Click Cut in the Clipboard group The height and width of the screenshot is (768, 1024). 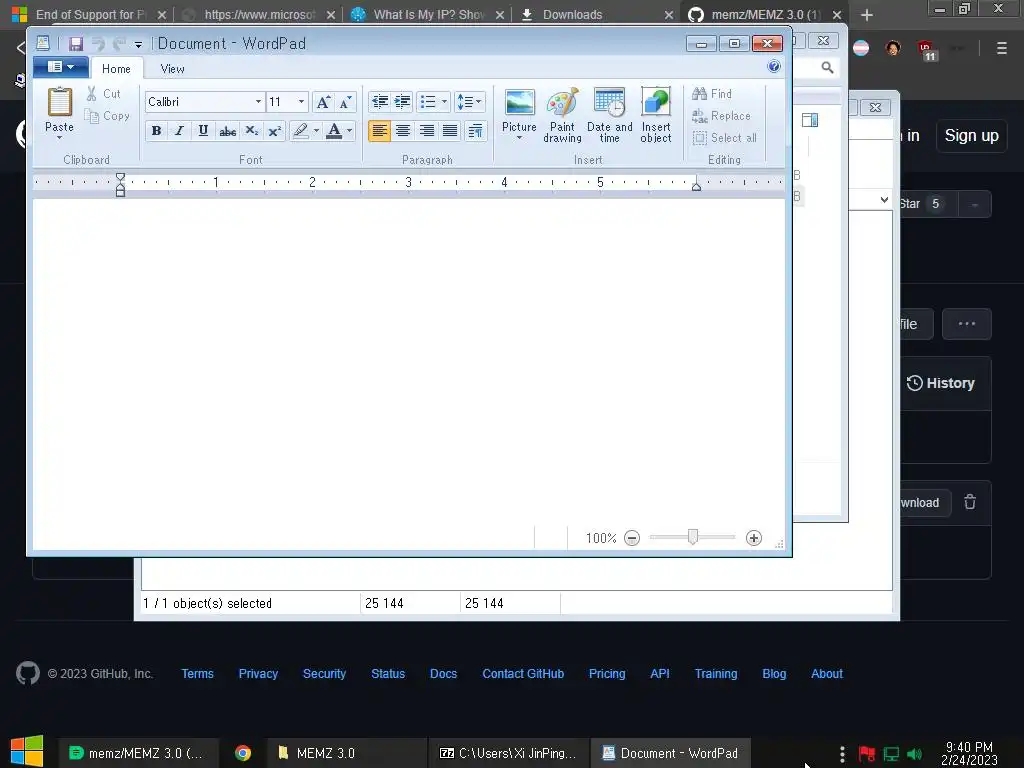(104, 94)
